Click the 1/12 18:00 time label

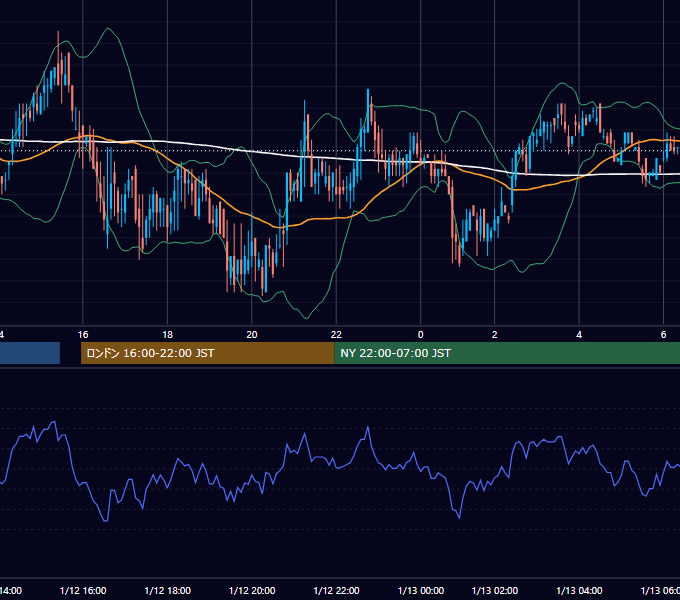(x=167, y=590)
